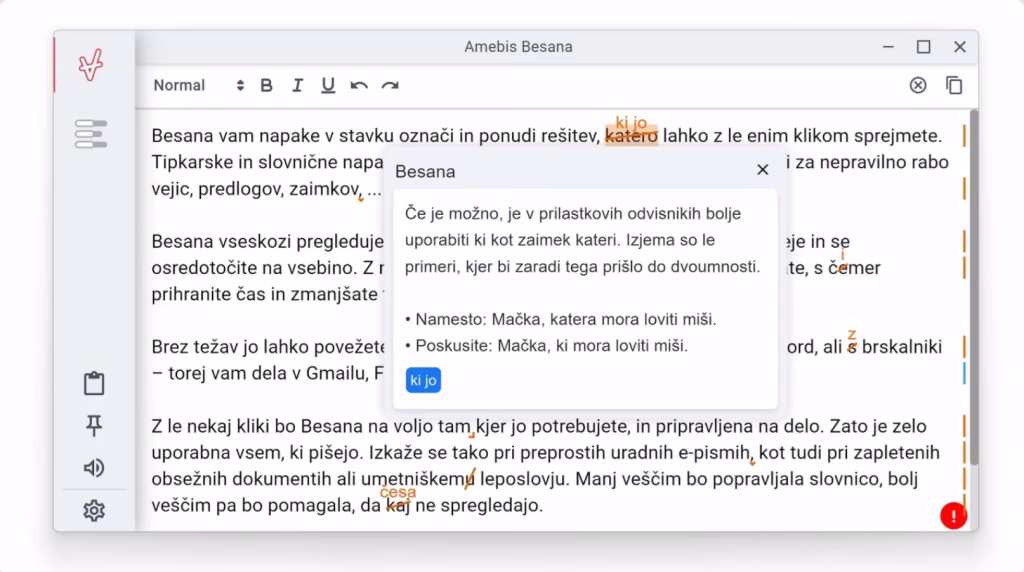
Task: Click the red exclamation error counter badge
Action: point(953,516)
